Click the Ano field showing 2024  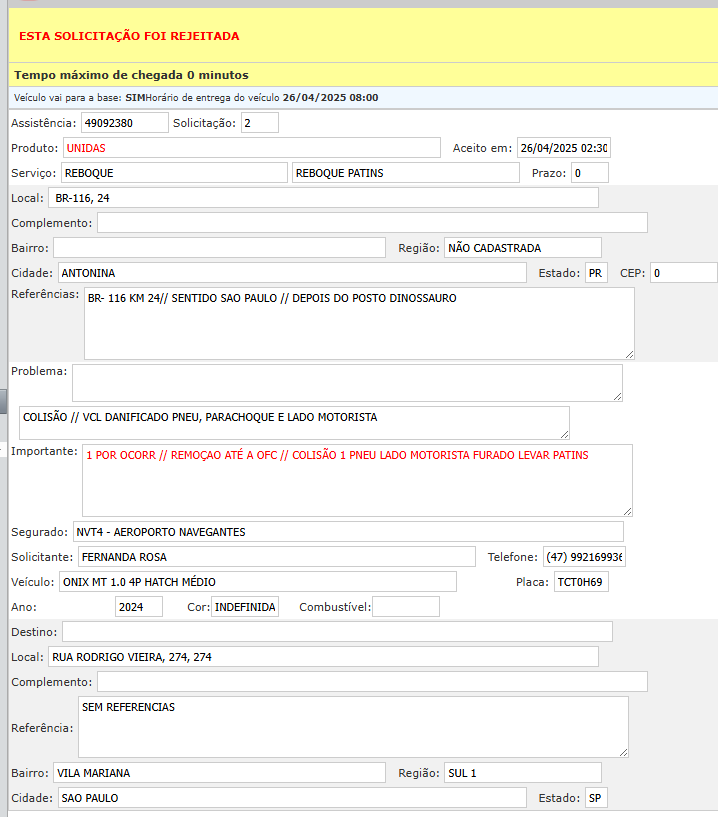tap(139, 607)
